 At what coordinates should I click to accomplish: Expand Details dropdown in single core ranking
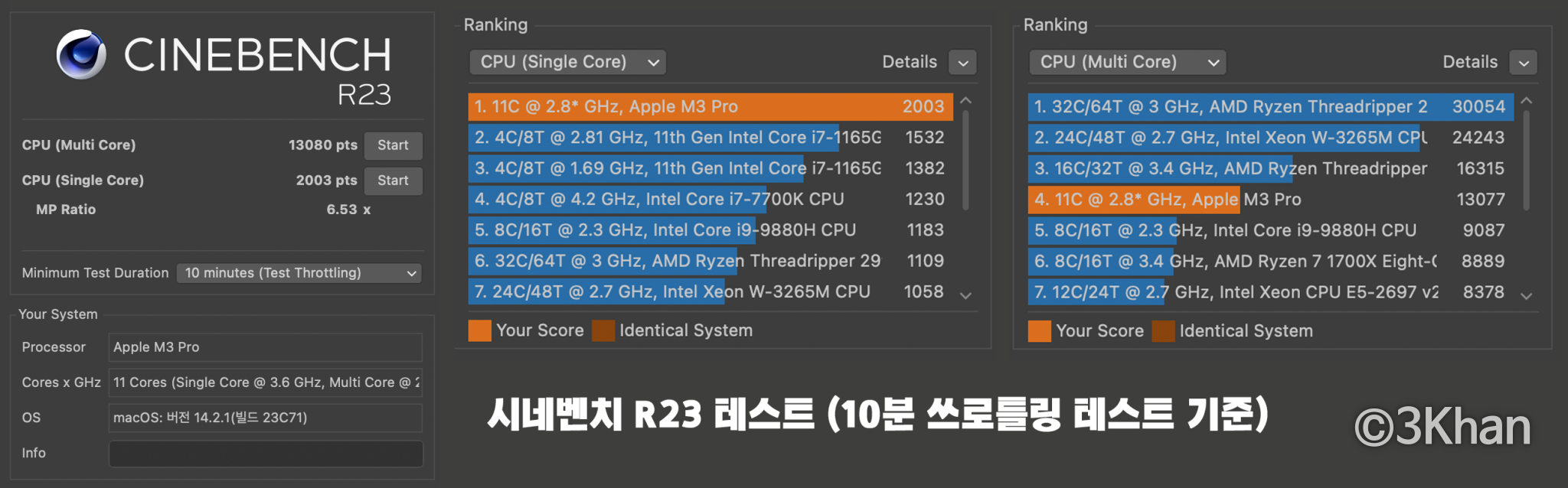963,63
